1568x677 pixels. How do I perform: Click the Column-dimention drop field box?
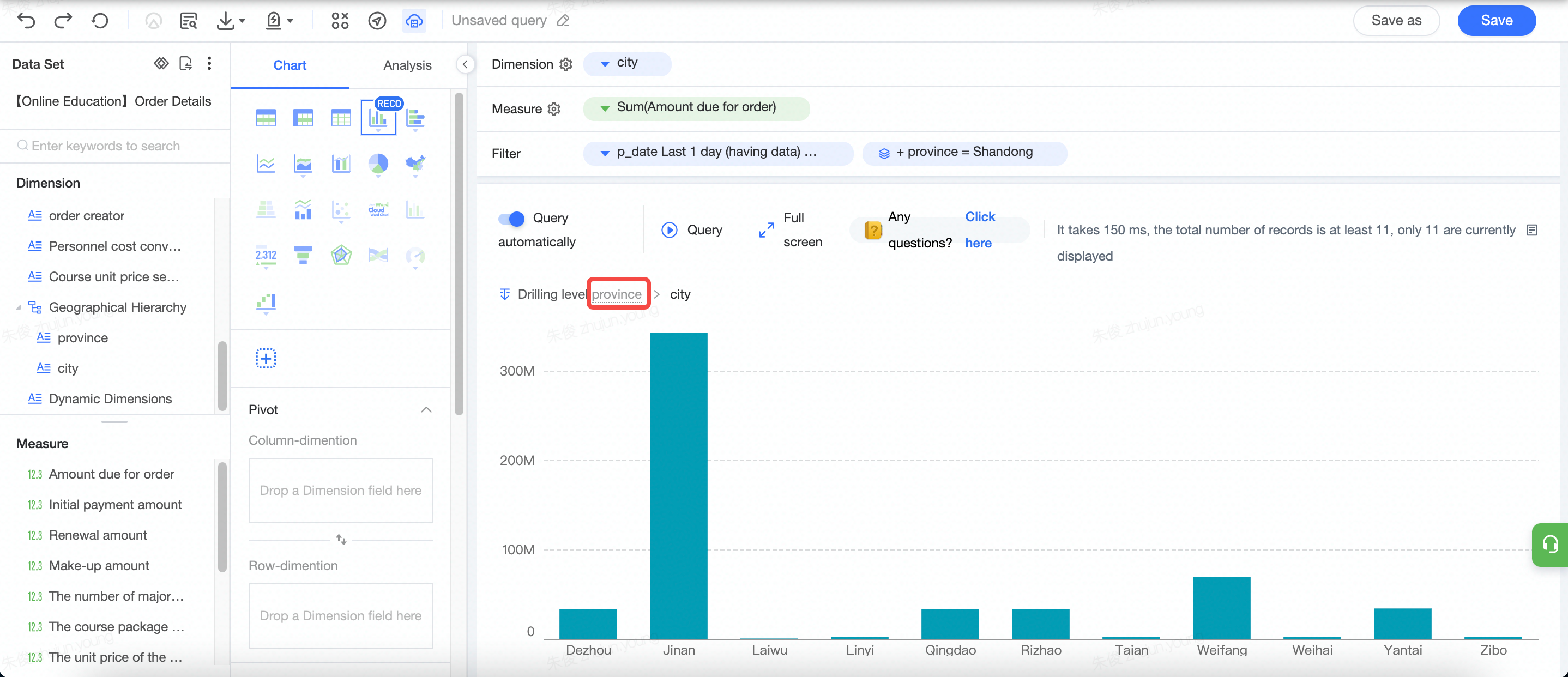coord(340,490)
